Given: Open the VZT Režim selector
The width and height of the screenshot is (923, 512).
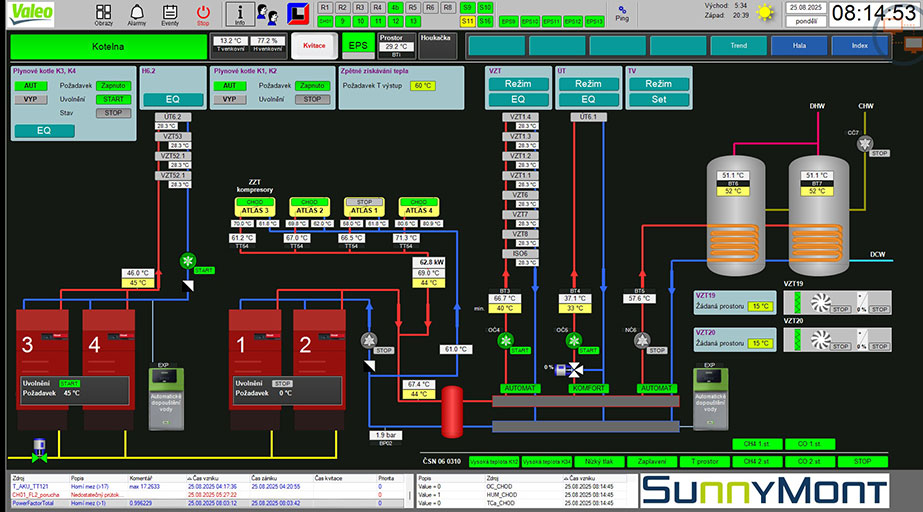Looking at the screenshot, I should 517,85.
